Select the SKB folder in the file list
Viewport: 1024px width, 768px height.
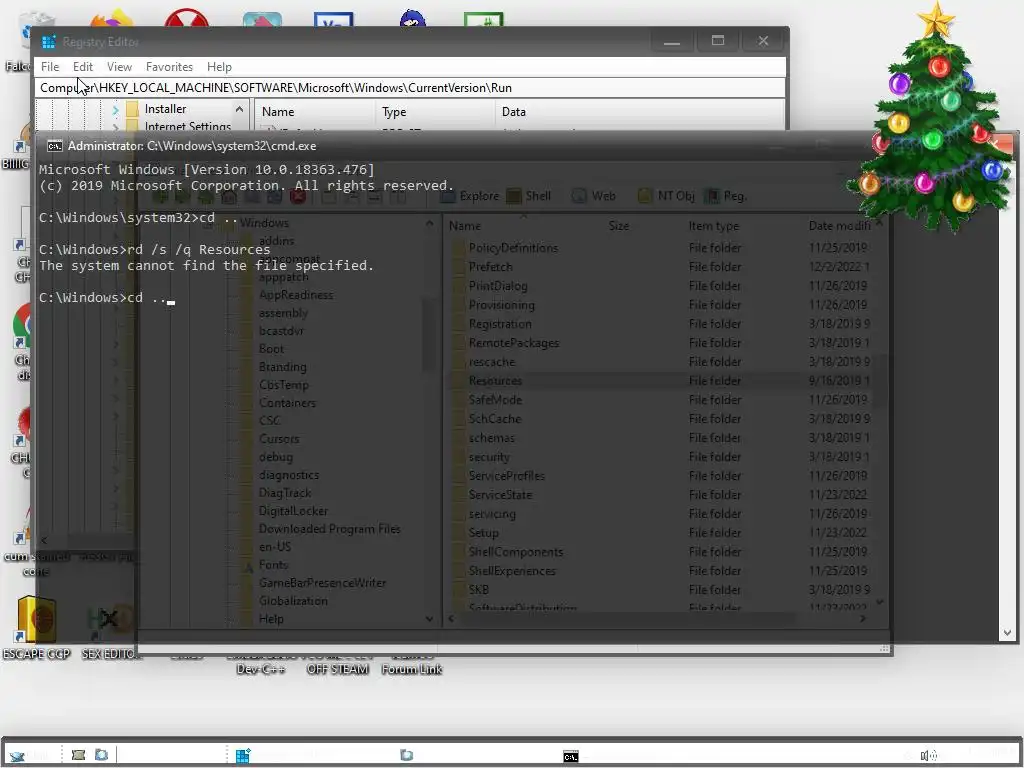pos(479,590)
